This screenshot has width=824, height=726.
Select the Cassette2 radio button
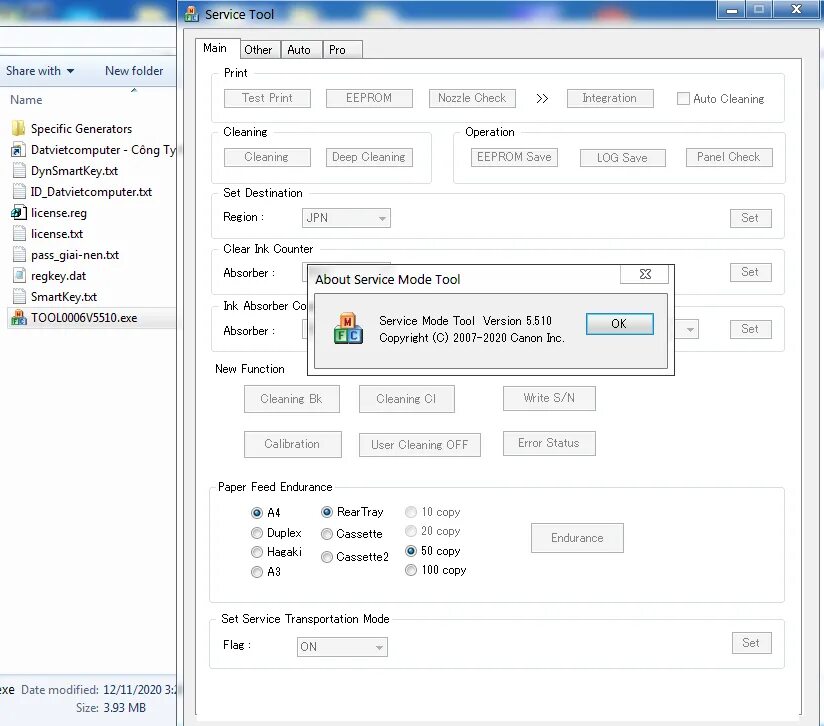326,557
